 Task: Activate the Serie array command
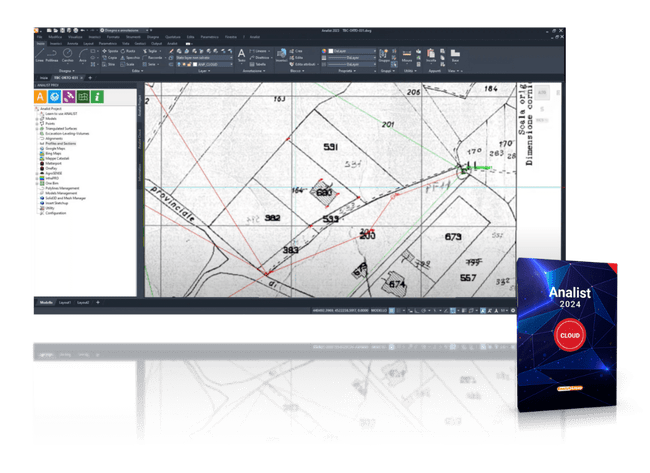click(150, 64)
